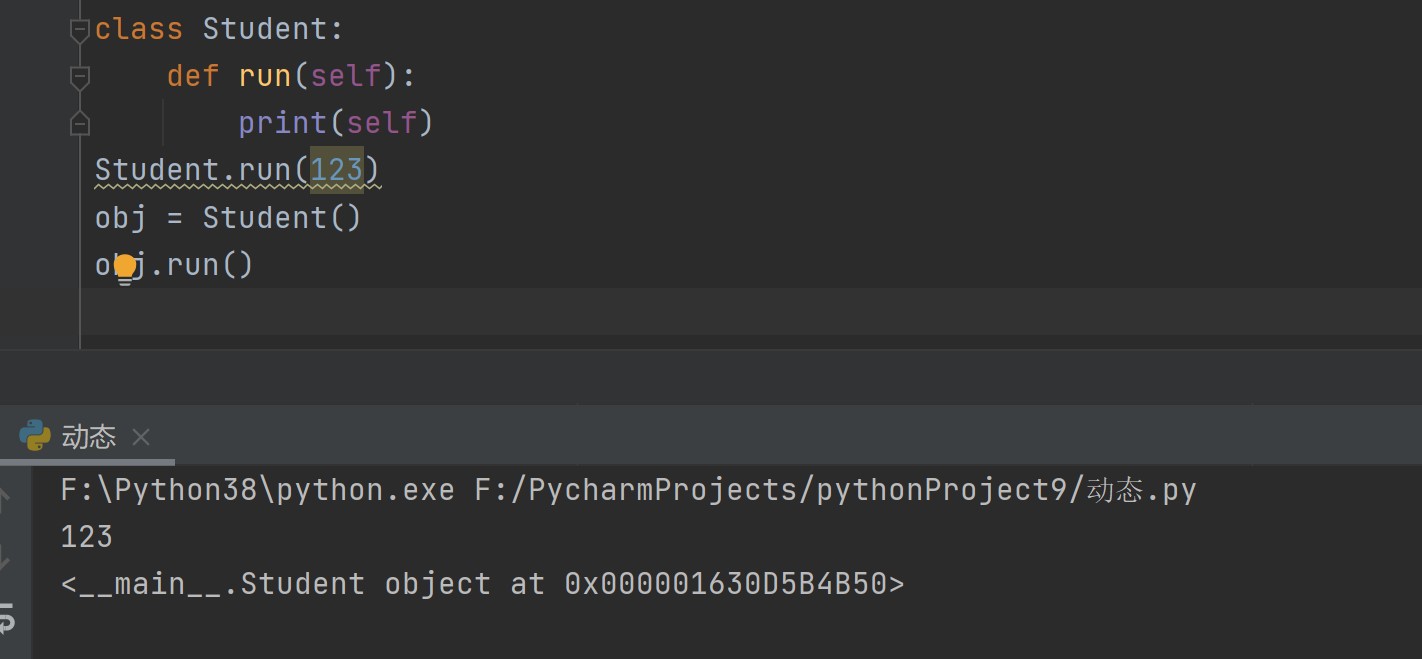The image size is (1422, 659).
Task: Click the F:/PycharmProjects script path in console
Action: [x=835, y=490]
